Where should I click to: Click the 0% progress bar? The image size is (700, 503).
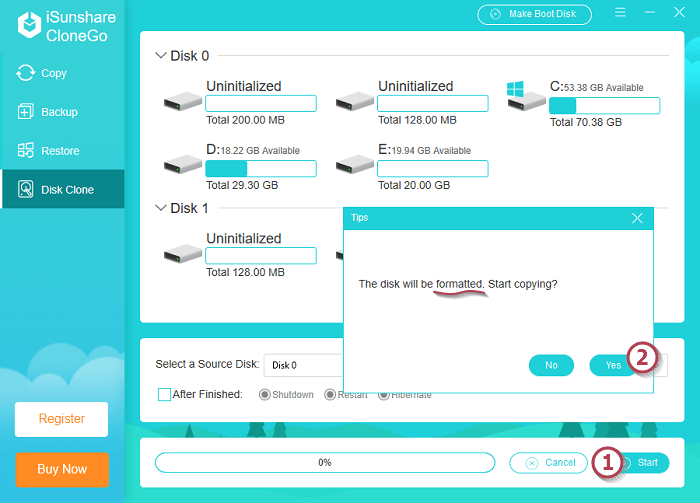click(324, 463)
